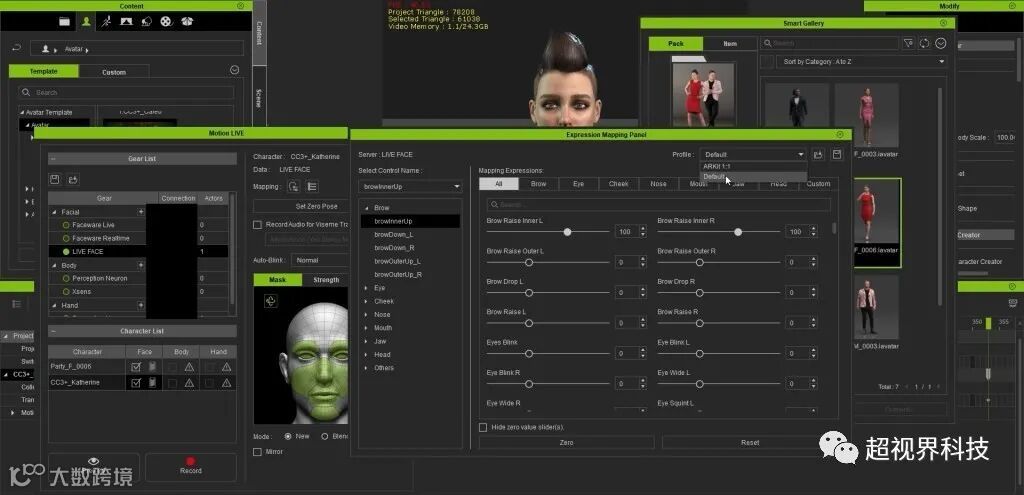Open the Scene side tab

259,99
